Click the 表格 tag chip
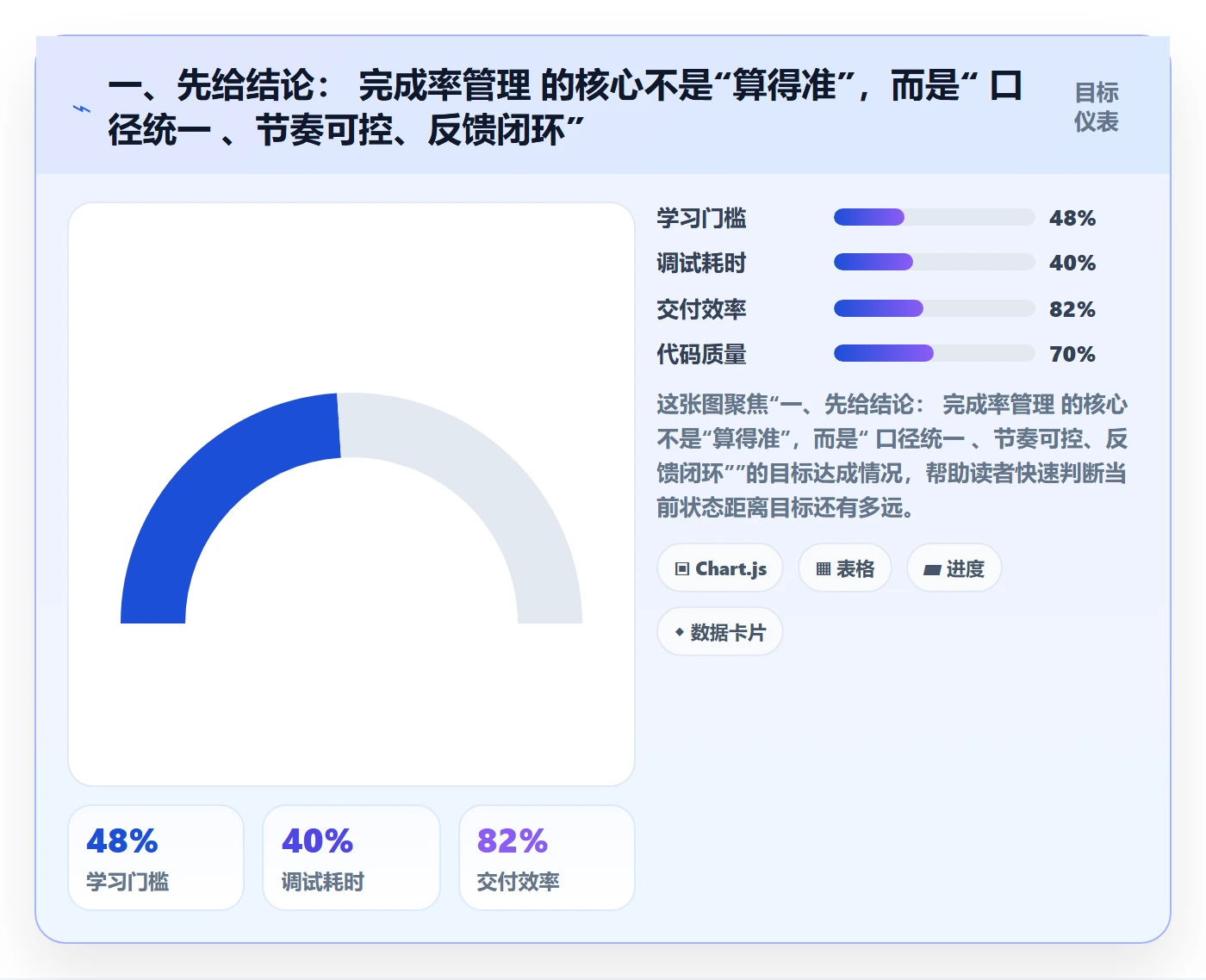Viewport: 1206px width, 980px height. coord(845,568)
